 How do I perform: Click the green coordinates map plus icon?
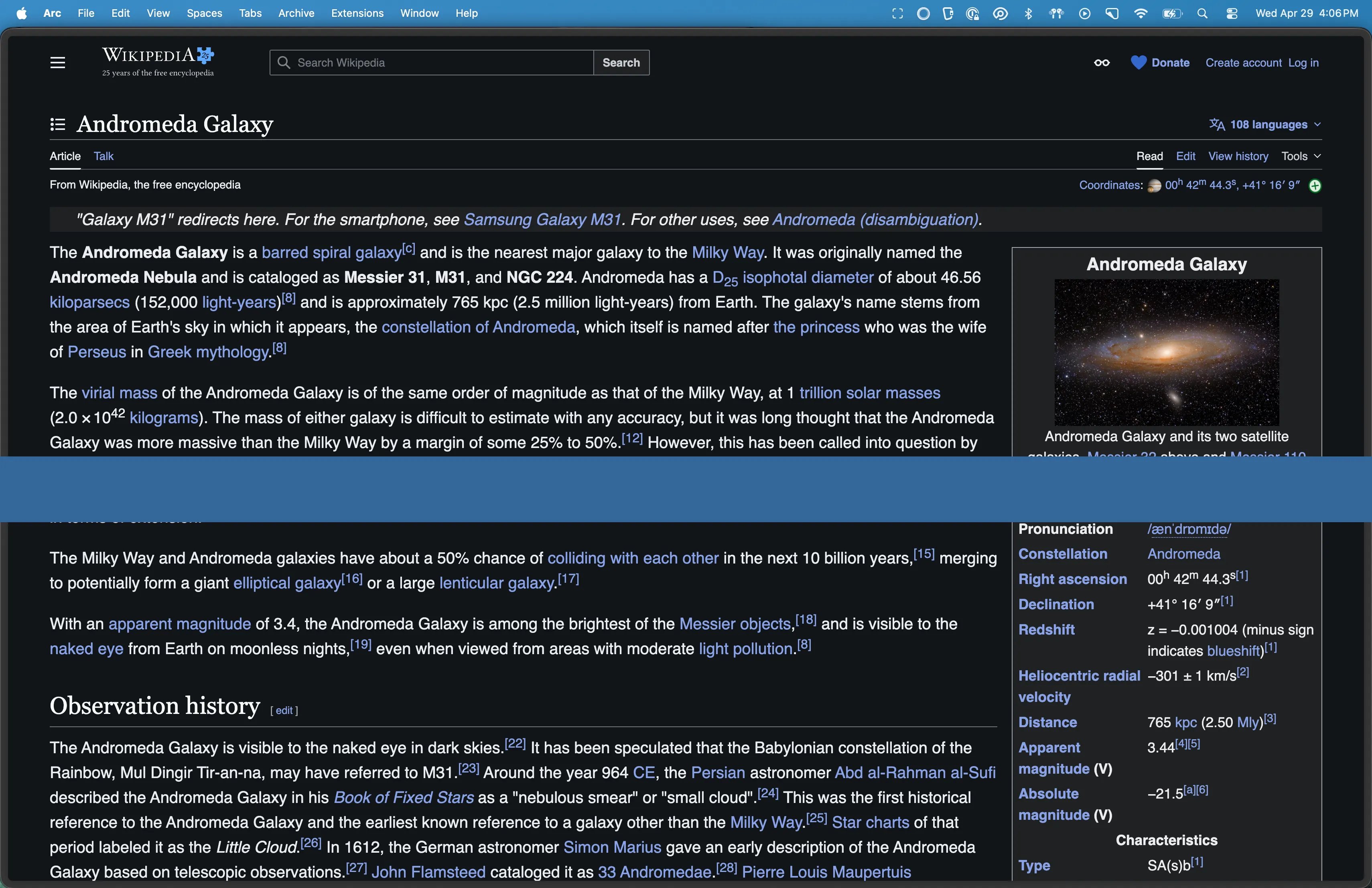(x=1315, y=186)
